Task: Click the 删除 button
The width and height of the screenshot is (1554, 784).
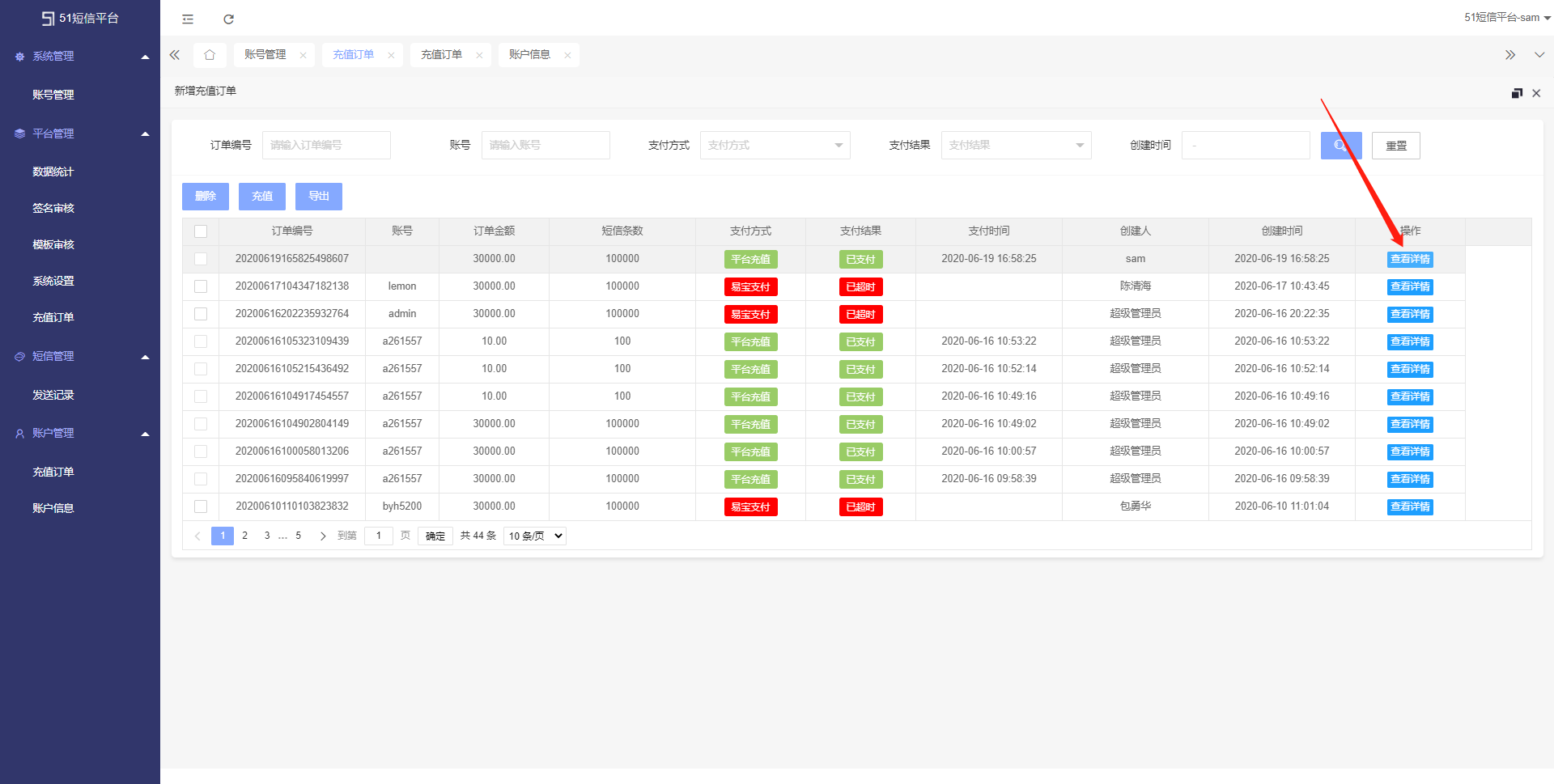Action: 206,197
